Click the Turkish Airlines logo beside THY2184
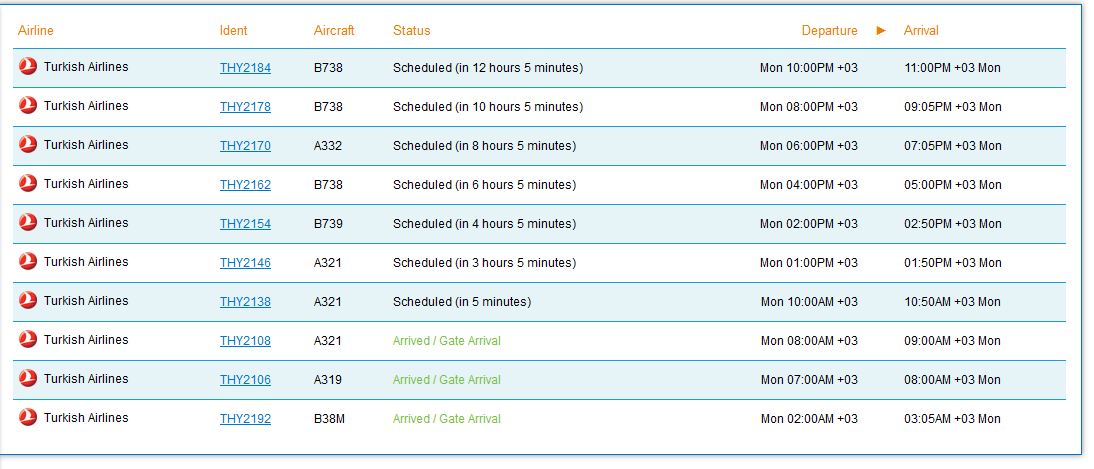This screenshot has height=469, width=1094. (x=28, y=67)
